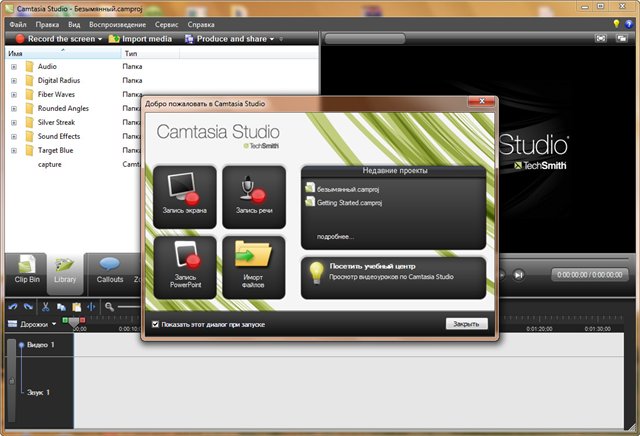This screenshot has width=640, height=436.
Task: Select the capture item in library
Action: click(49, 165)
